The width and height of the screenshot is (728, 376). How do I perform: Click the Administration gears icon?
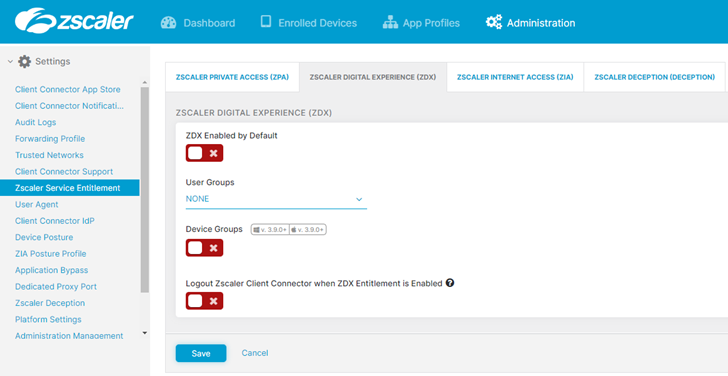click(x=494, y=22)
